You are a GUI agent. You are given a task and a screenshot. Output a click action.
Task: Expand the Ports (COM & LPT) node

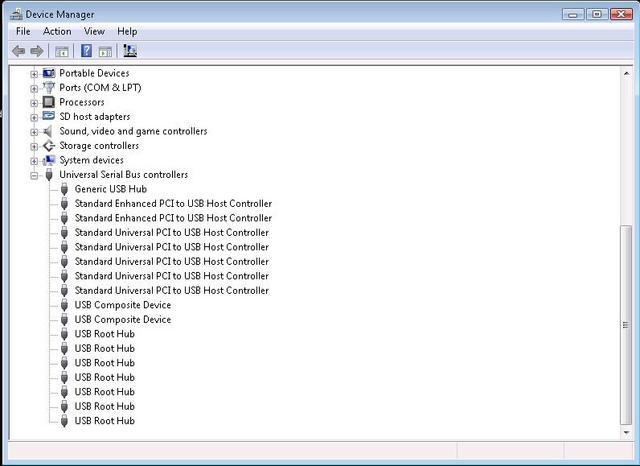(34, 88)
